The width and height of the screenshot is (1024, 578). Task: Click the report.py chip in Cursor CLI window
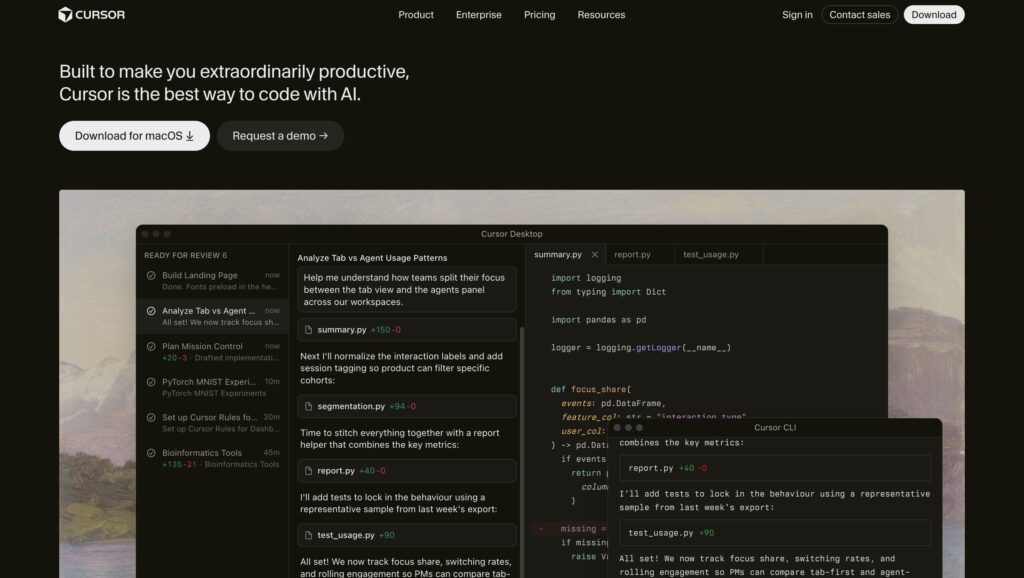[775, 468]
